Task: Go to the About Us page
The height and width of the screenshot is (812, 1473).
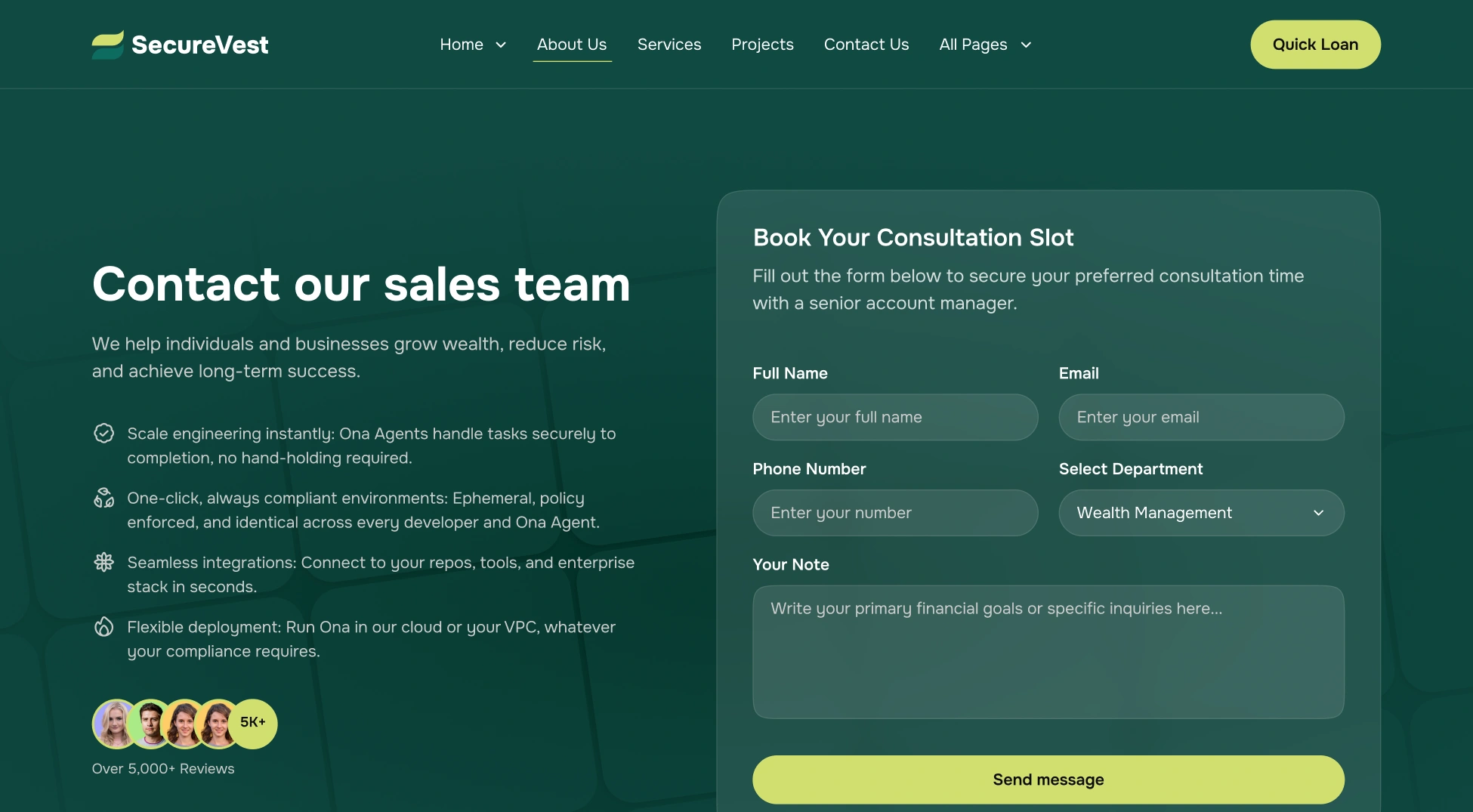Action: (572, 45)
